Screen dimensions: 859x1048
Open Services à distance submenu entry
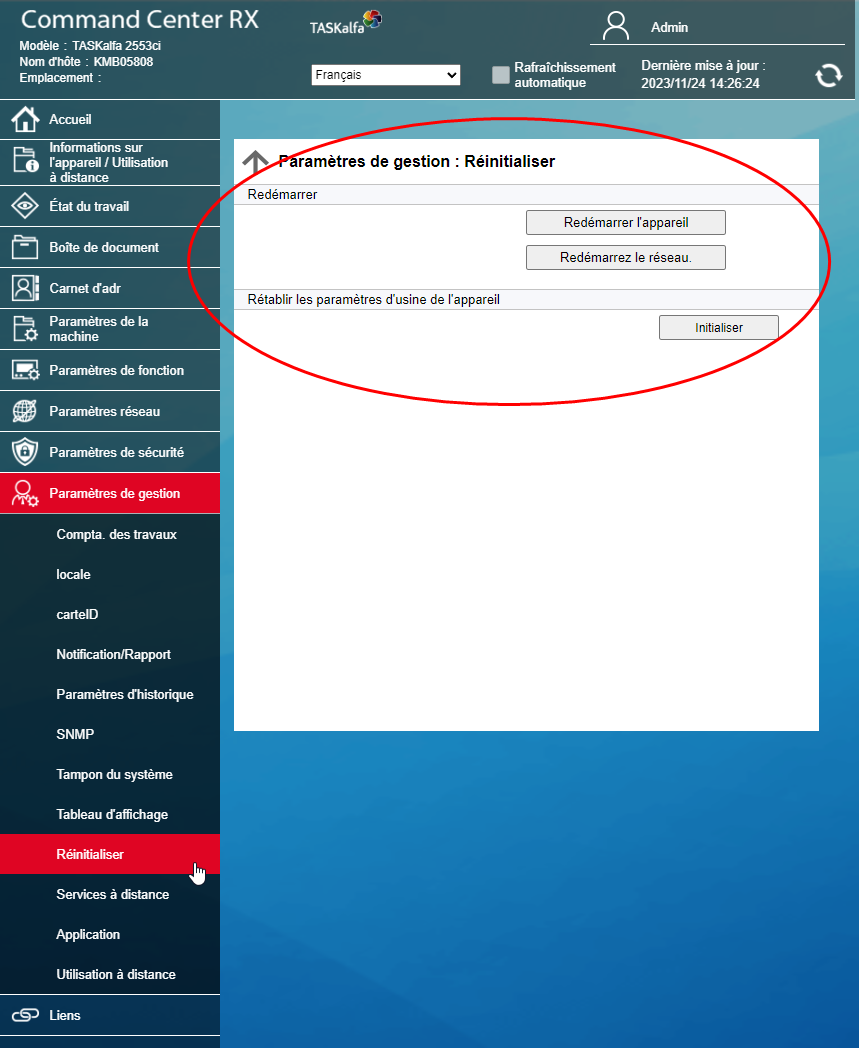(x=112, y=894)
